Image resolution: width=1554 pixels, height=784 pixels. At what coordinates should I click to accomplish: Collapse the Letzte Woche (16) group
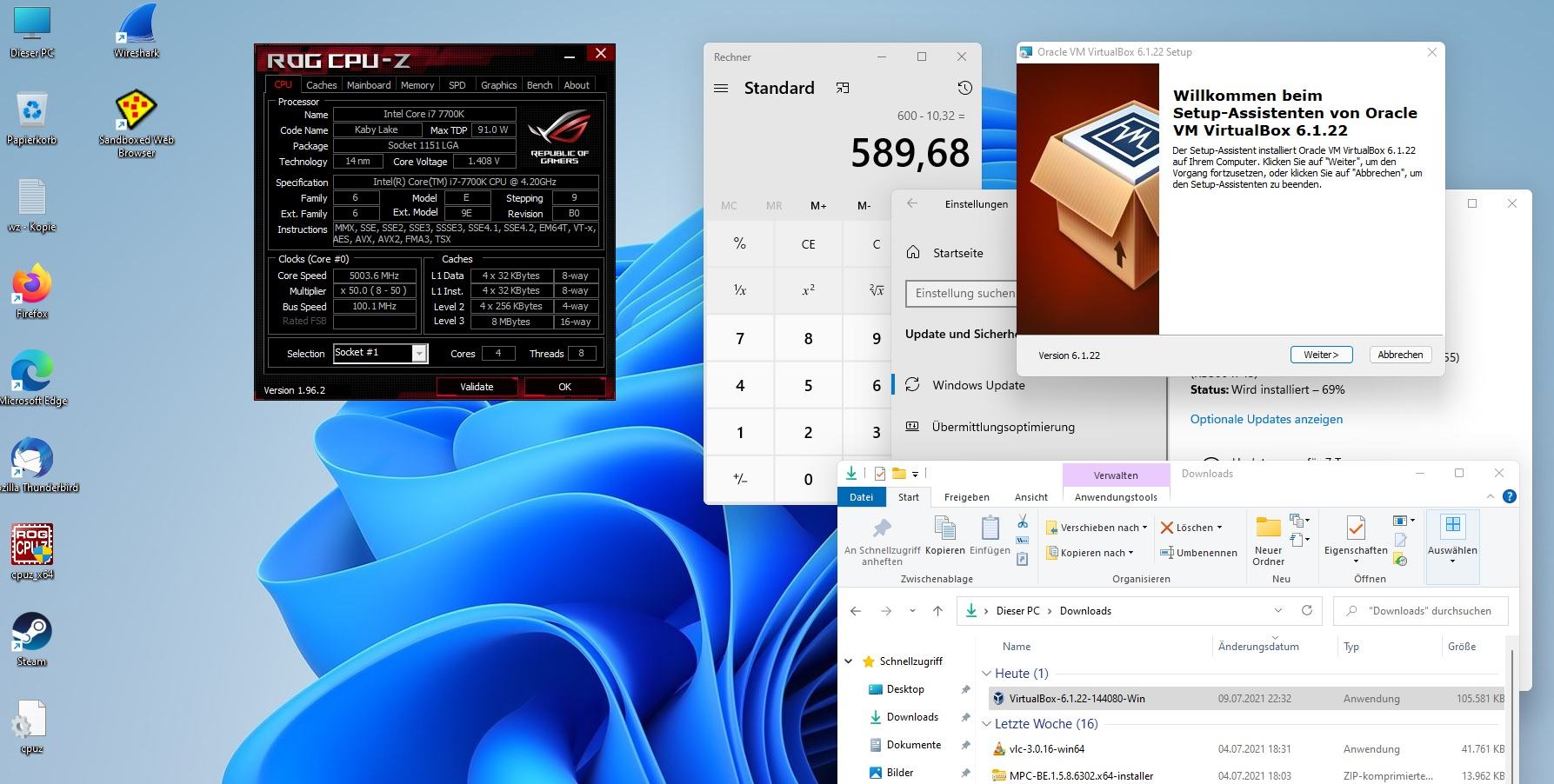987,724
